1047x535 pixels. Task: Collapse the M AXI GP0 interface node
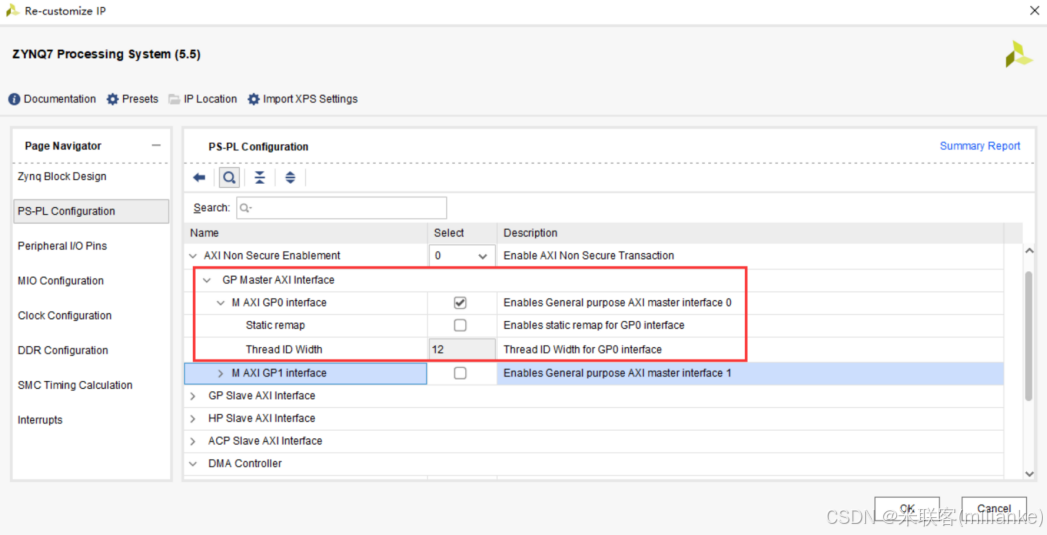[x=221, y=303]
